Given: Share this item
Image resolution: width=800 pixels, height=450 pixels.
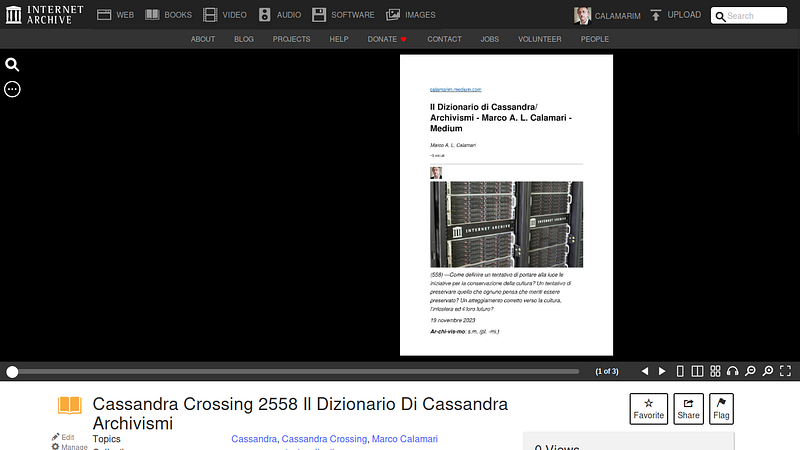Looking at the screenshot, I should click(688, 409).
